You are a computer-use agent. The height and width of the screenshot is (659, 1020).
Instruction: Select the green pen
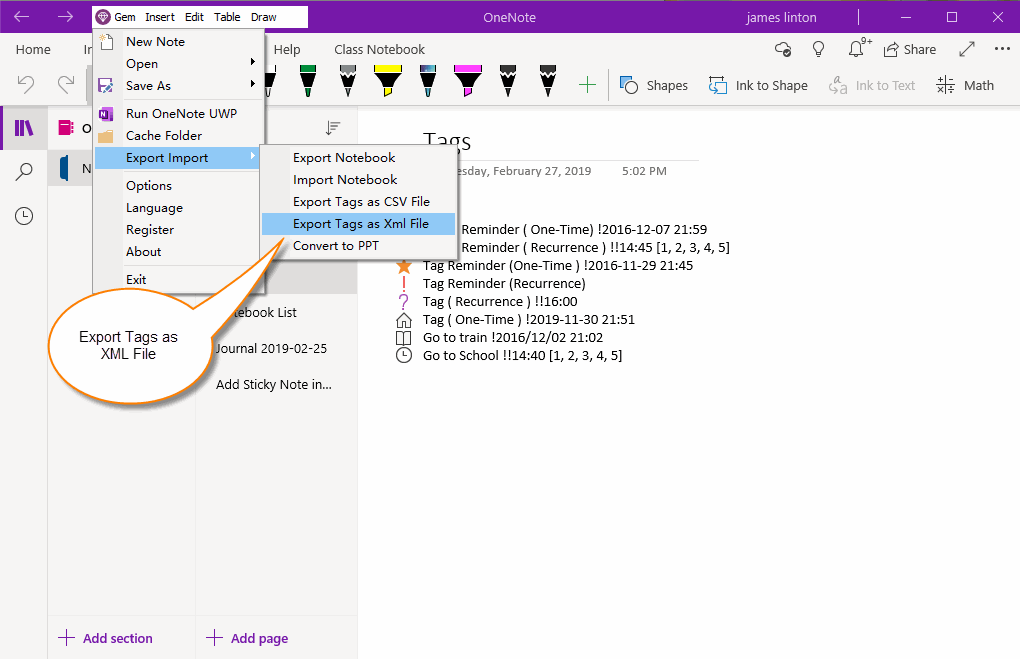point(308,81)
